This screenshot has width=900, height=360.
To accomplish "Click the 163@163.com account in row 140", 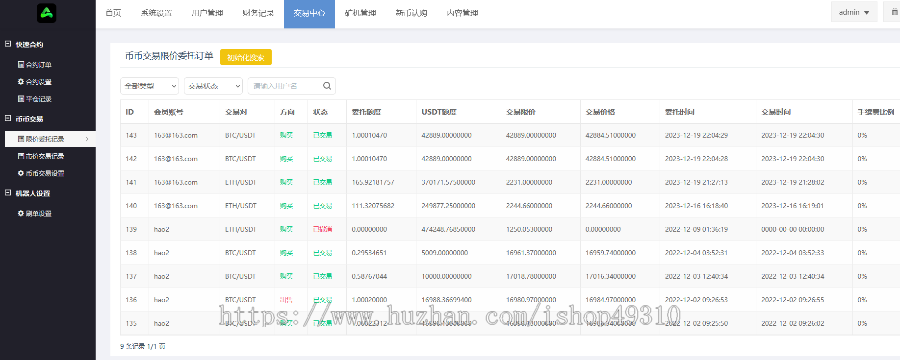I will click(x=176, y=206).
